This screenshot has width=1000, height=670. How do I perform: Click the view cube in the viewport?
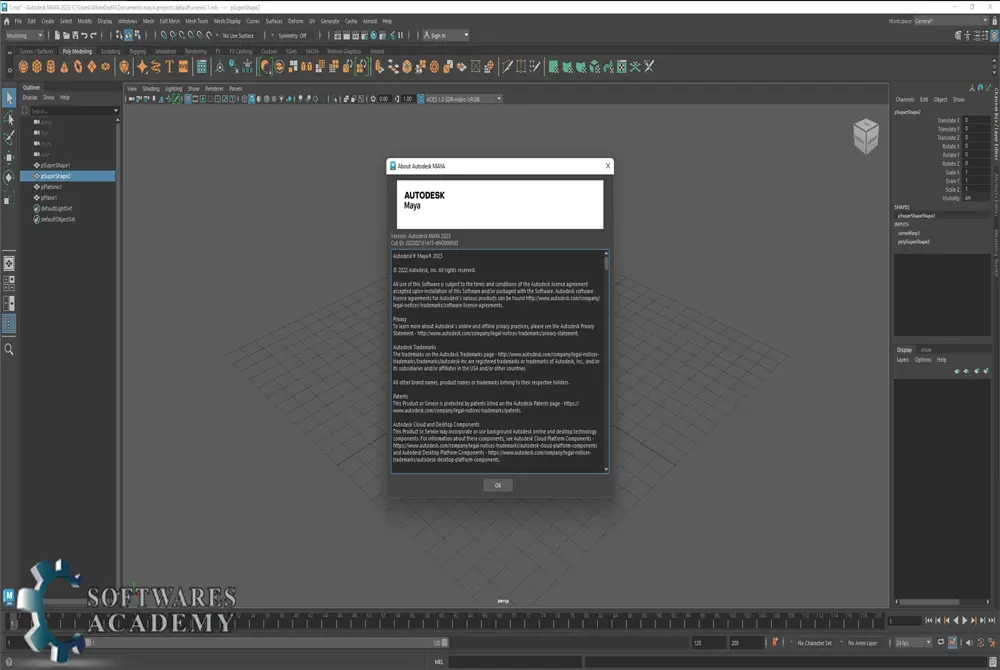865,135
